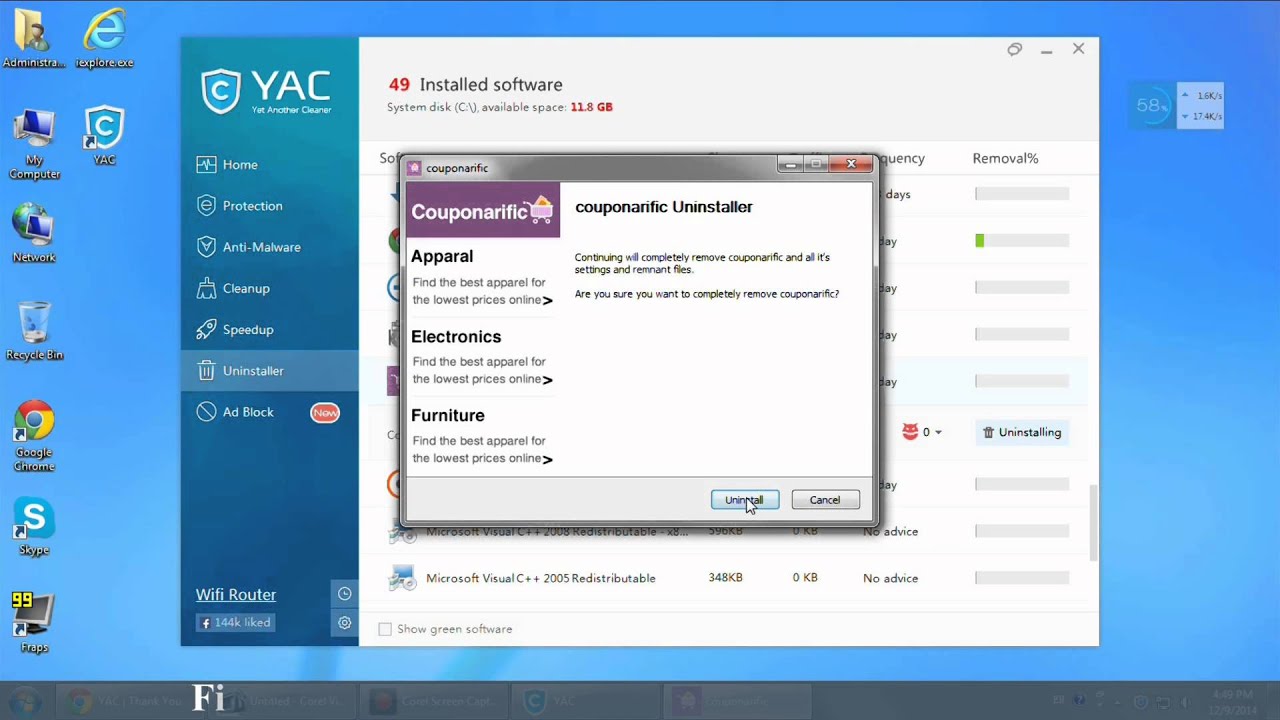Click the Ad Block circle icon
This screenshot has width=1280, height=720.
206,412
